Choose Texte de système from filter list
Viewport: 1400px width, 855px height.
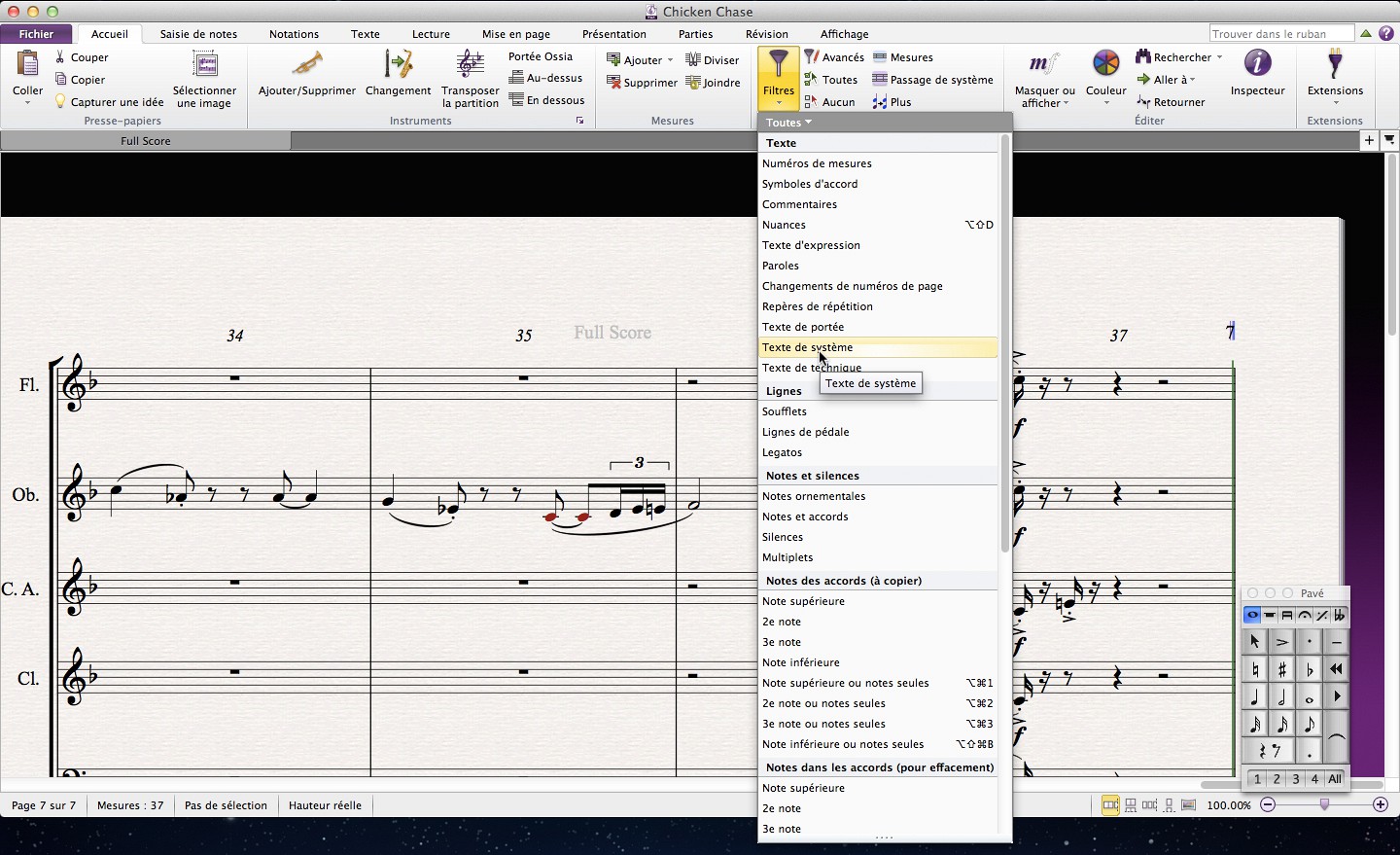(x=808, y=347)
